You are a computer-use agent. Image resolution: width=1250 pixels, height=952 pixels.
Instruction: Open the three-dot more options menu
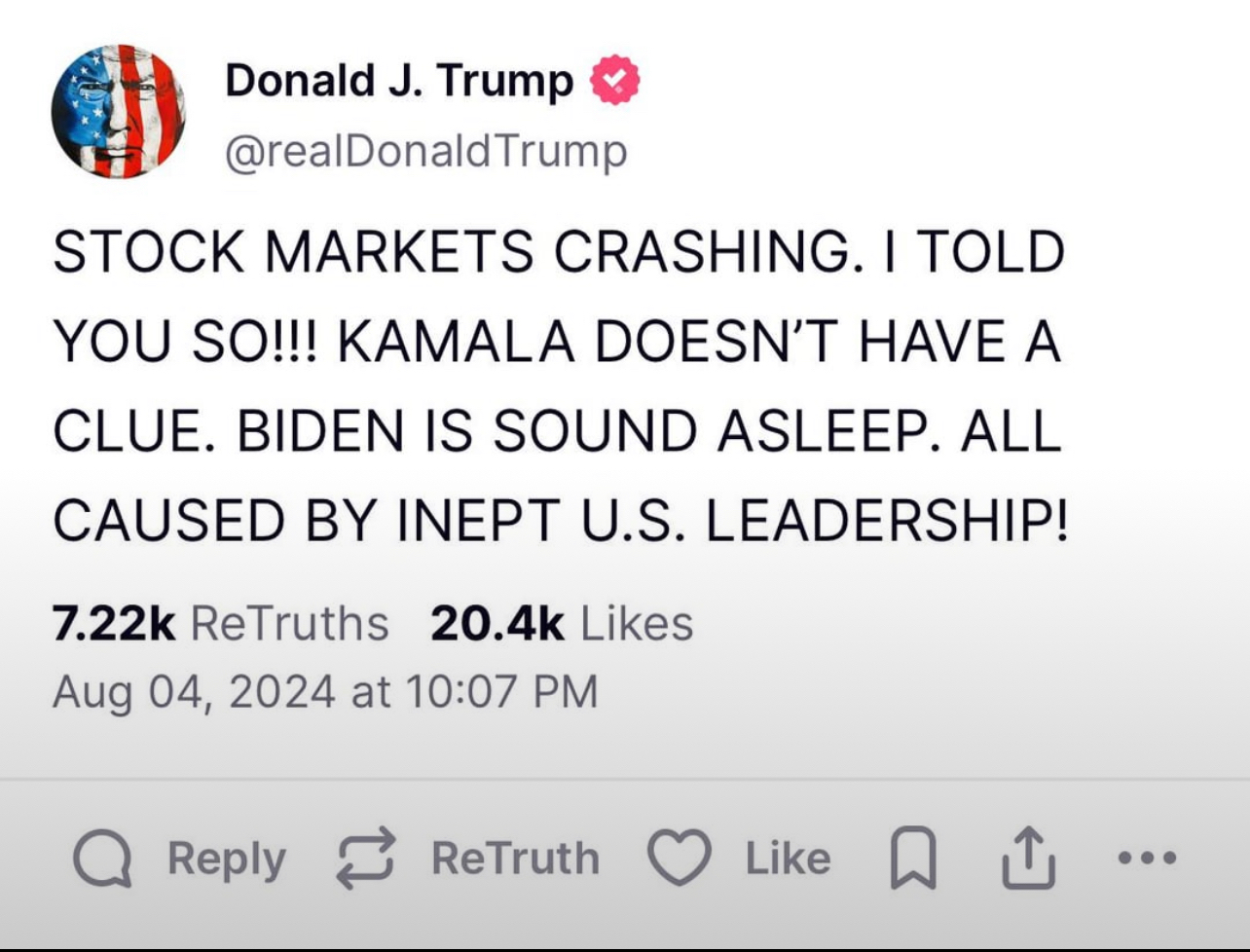(1147, 859)
